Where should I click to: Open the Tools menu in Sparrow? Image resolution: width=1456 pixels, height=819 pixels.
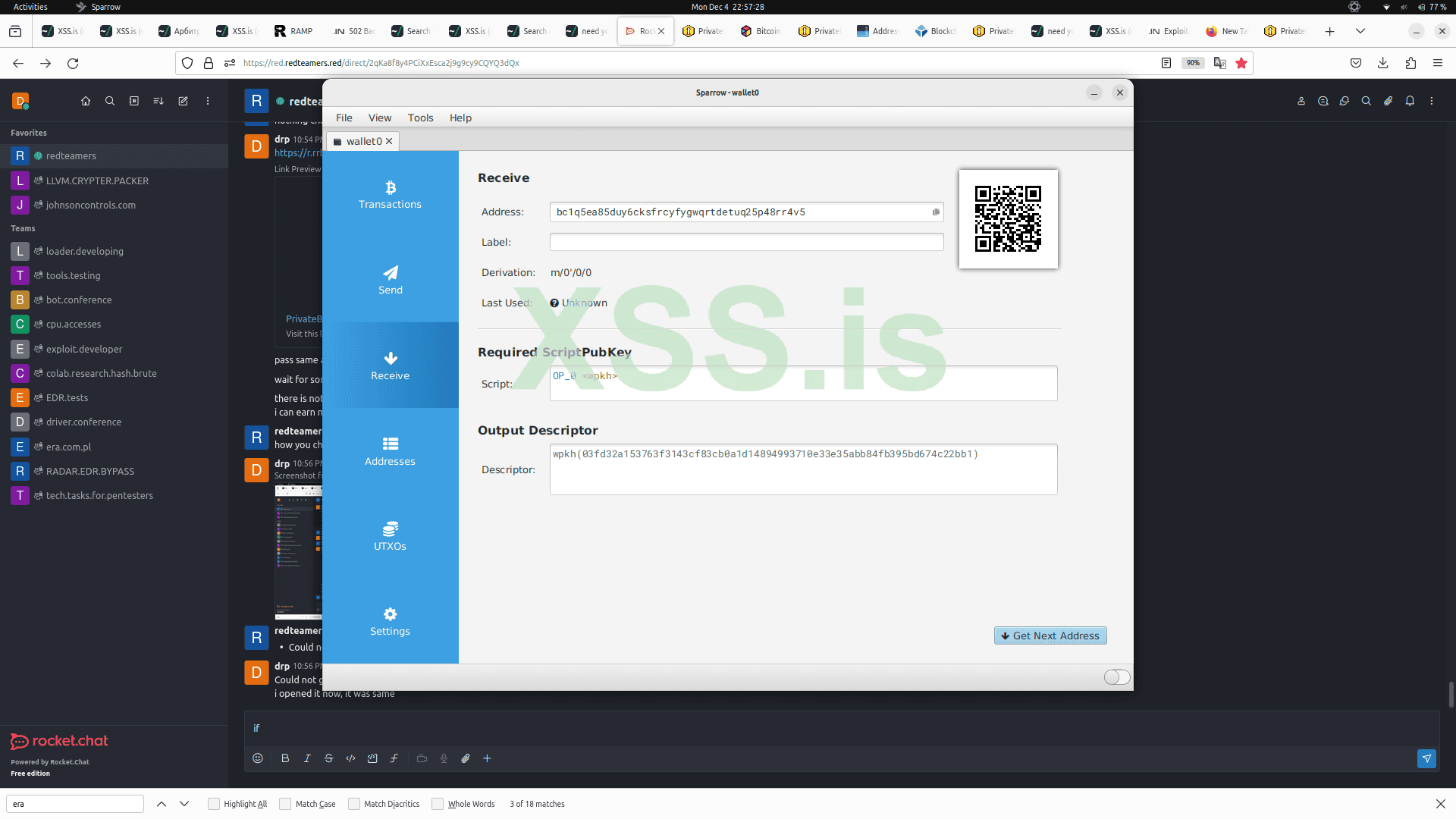tap(420, 118)
